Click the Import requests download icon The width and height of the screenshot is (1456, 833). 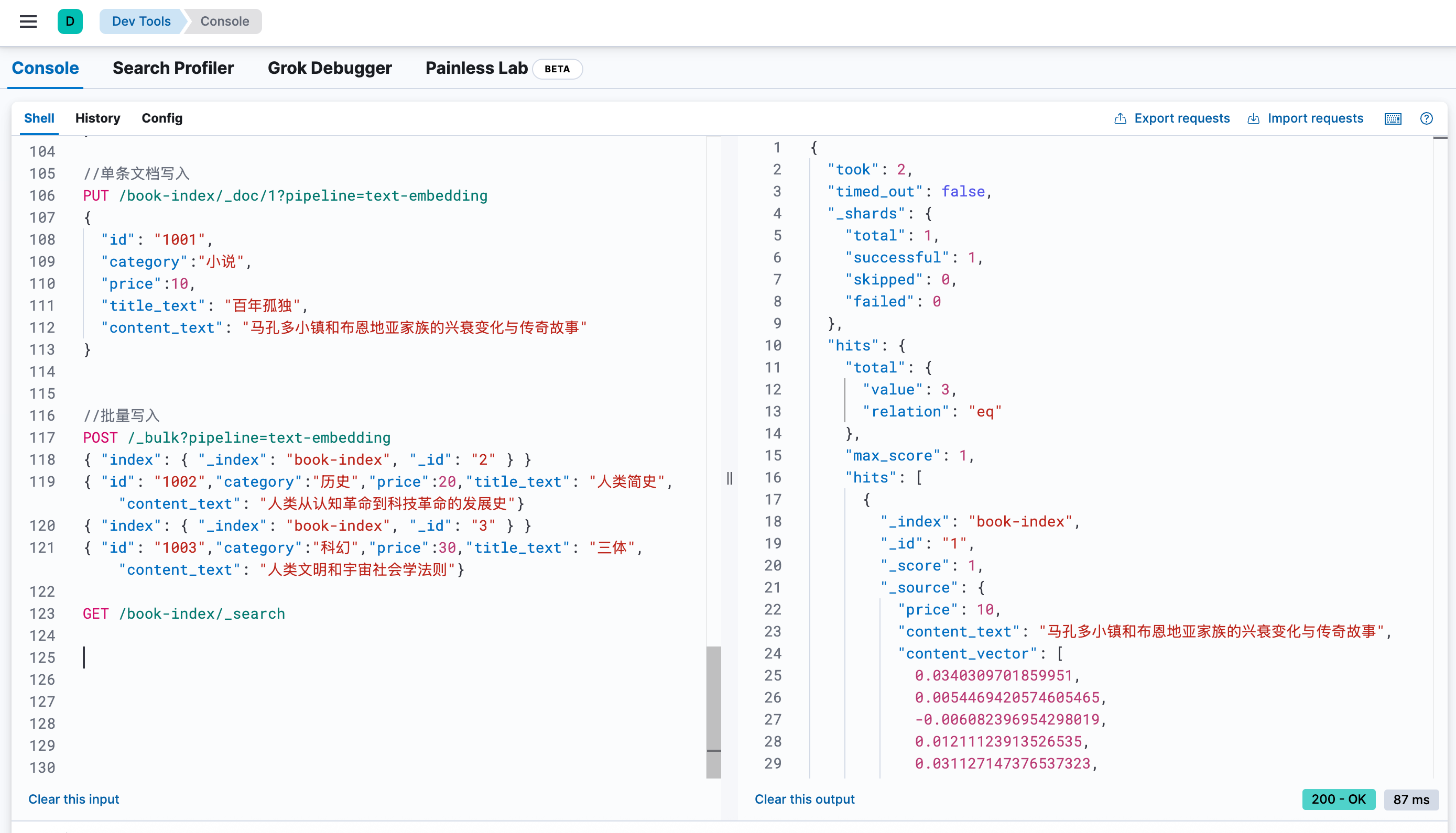(x=1253, y=118)
